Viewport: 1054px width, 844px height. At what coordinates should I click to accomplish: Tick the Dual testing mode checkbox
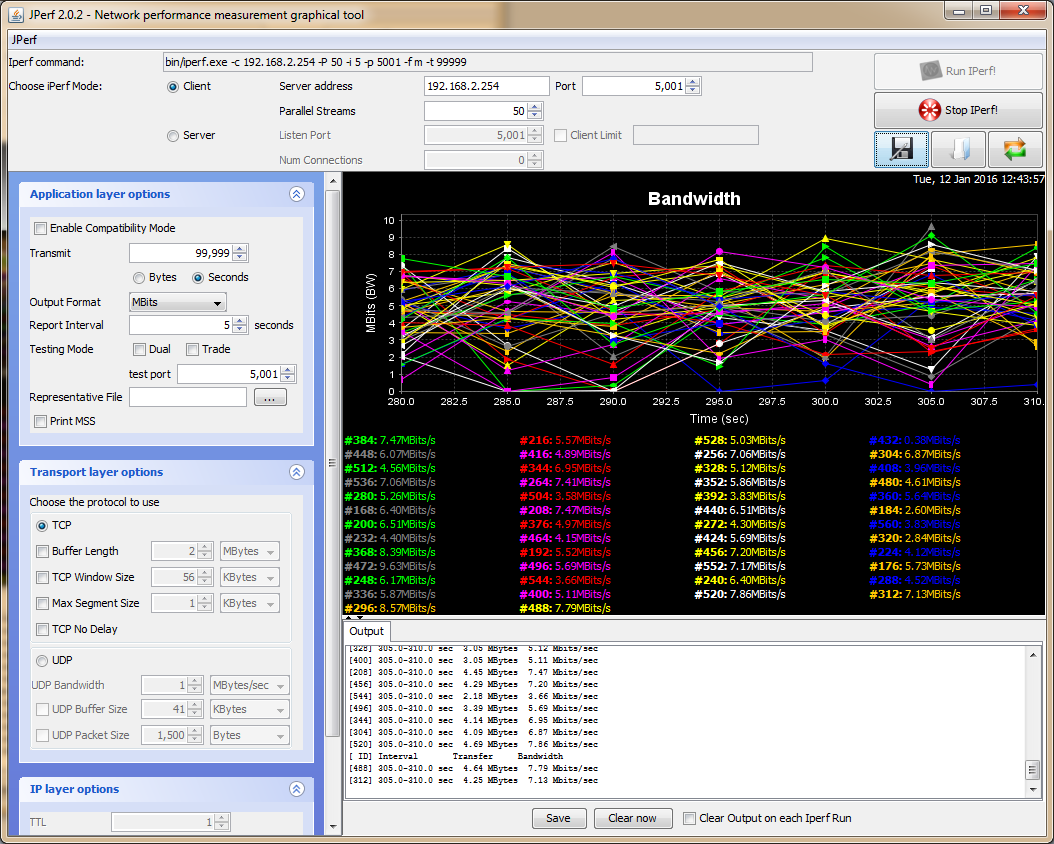[140, 349]
